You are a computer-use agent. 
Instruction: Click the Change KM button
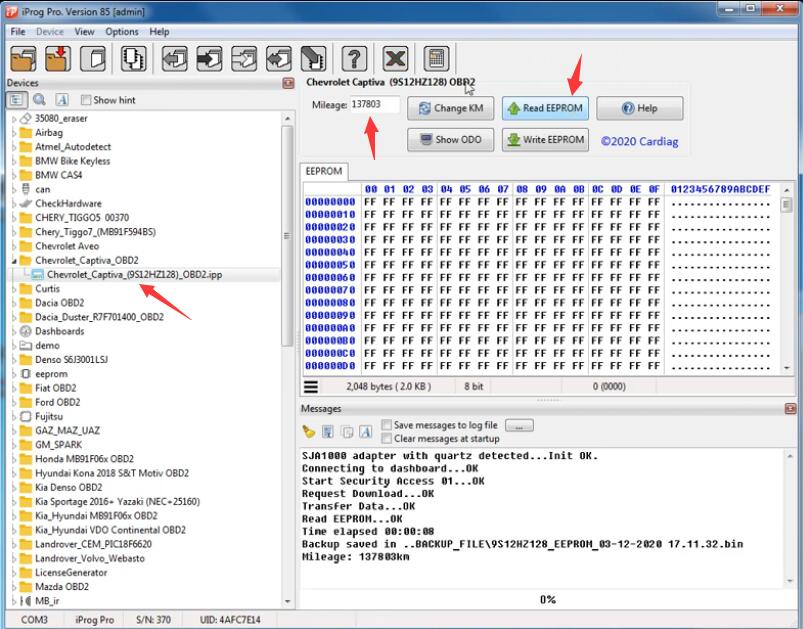[x=451, y=108]
